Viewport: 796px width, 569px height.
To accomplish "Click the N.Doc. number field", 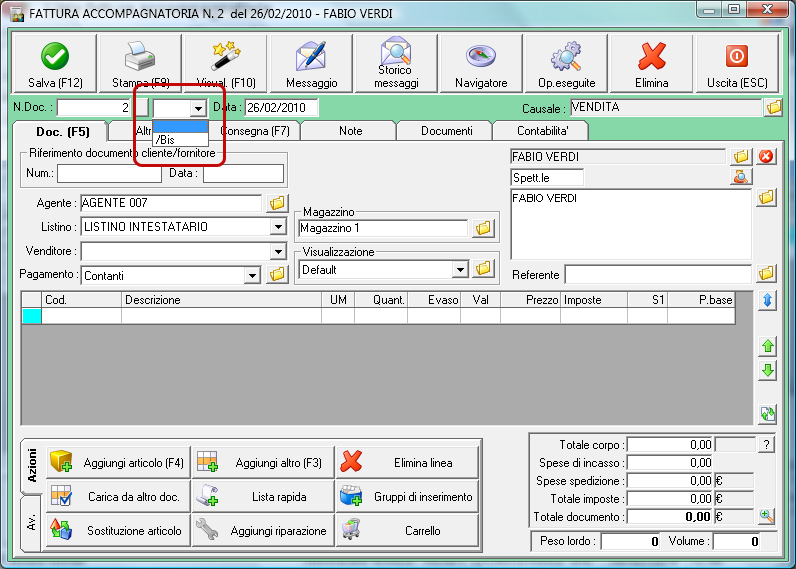I will click(94, 108).
